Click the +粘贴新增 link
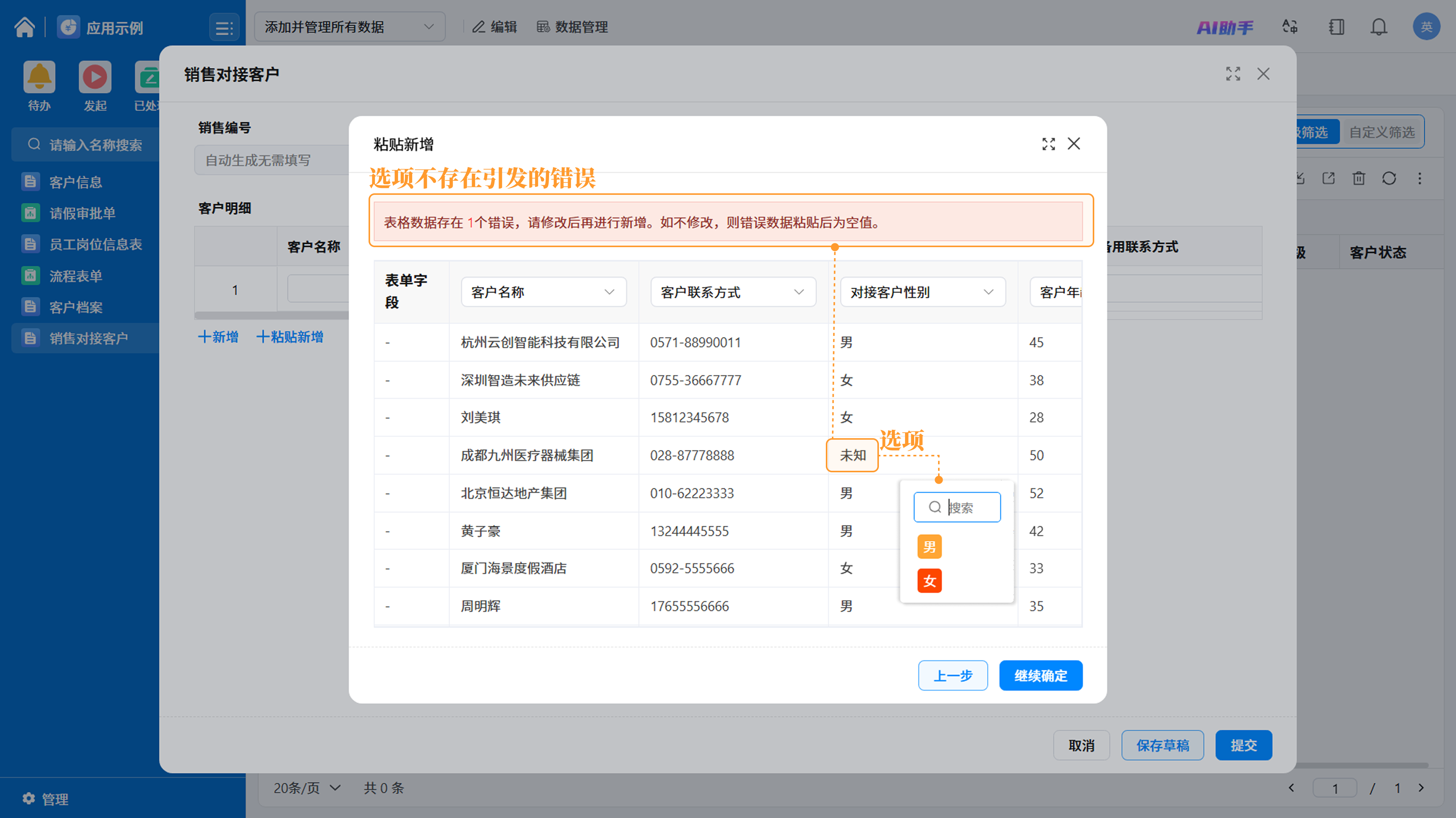1456x818 pixels. [289, 337]
